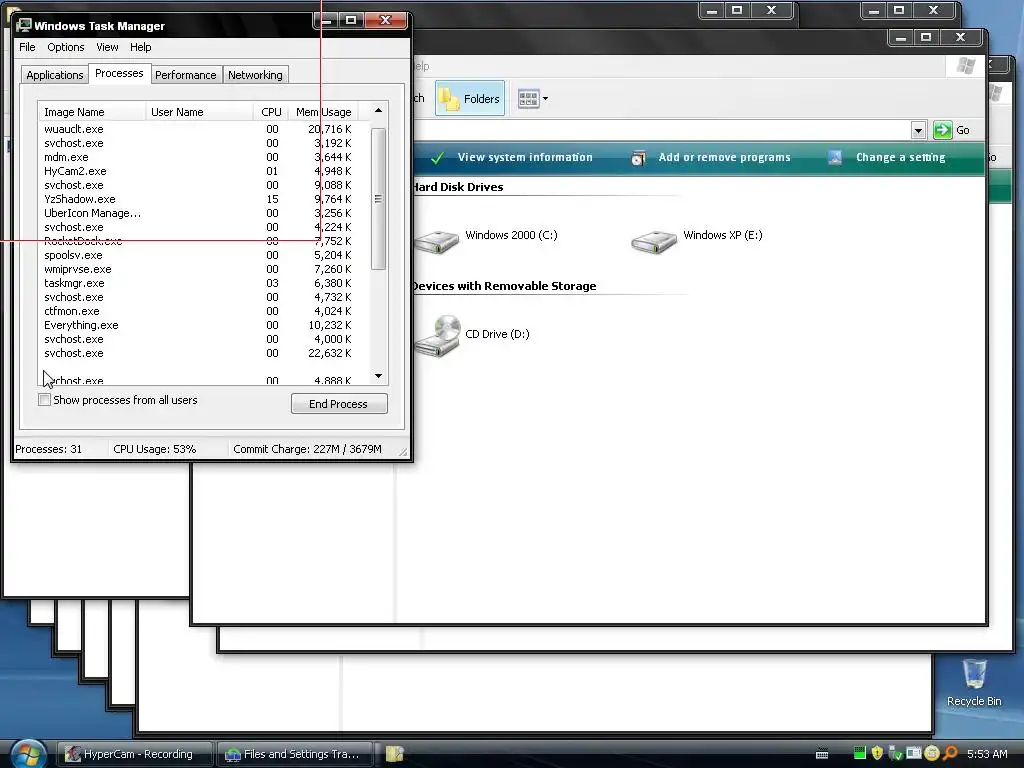
Task: Select the mdm.exe process row
Action: click(x=204, y=157)
